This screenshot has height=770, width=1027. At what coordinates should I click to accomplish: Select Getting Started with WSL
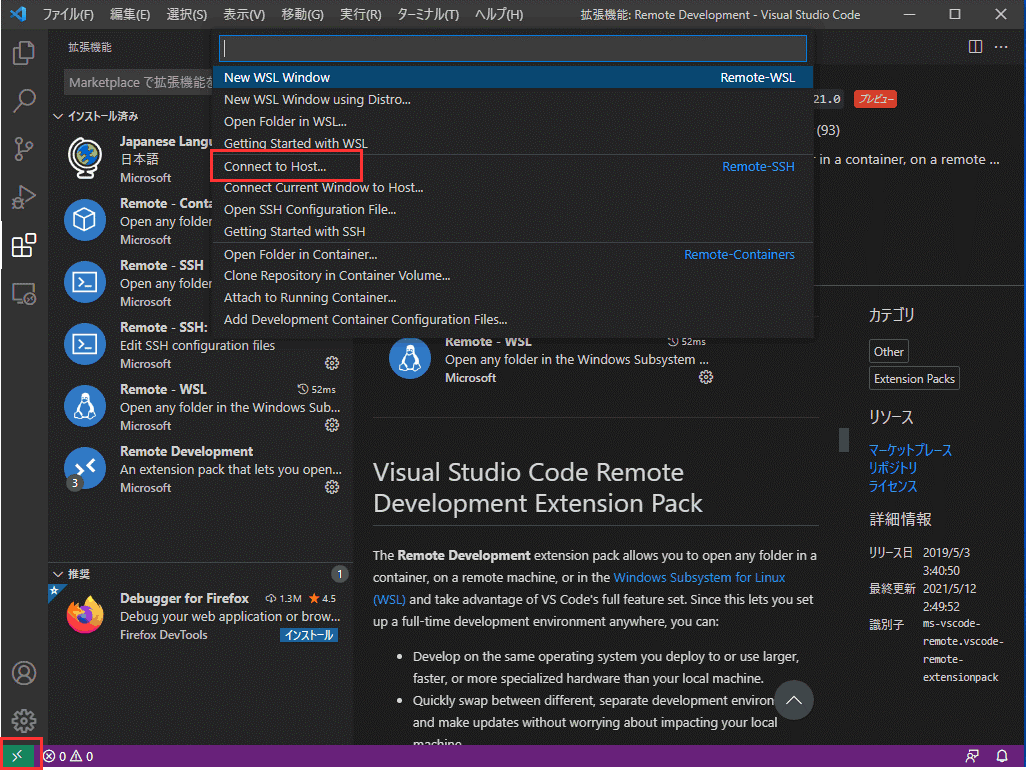[x=513, y=143]
